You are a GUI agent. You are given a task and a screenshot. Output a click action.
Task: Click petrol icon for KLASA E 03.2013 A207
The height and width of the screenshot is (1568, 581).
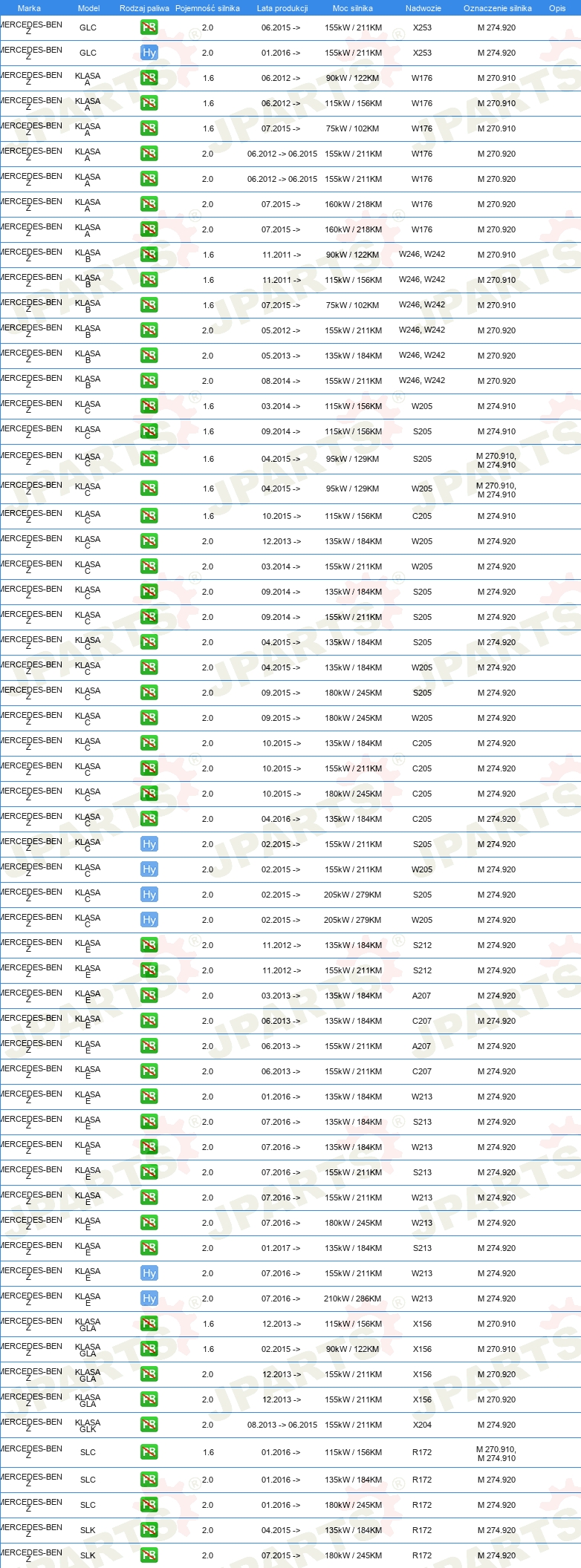(x=149, y=996)
